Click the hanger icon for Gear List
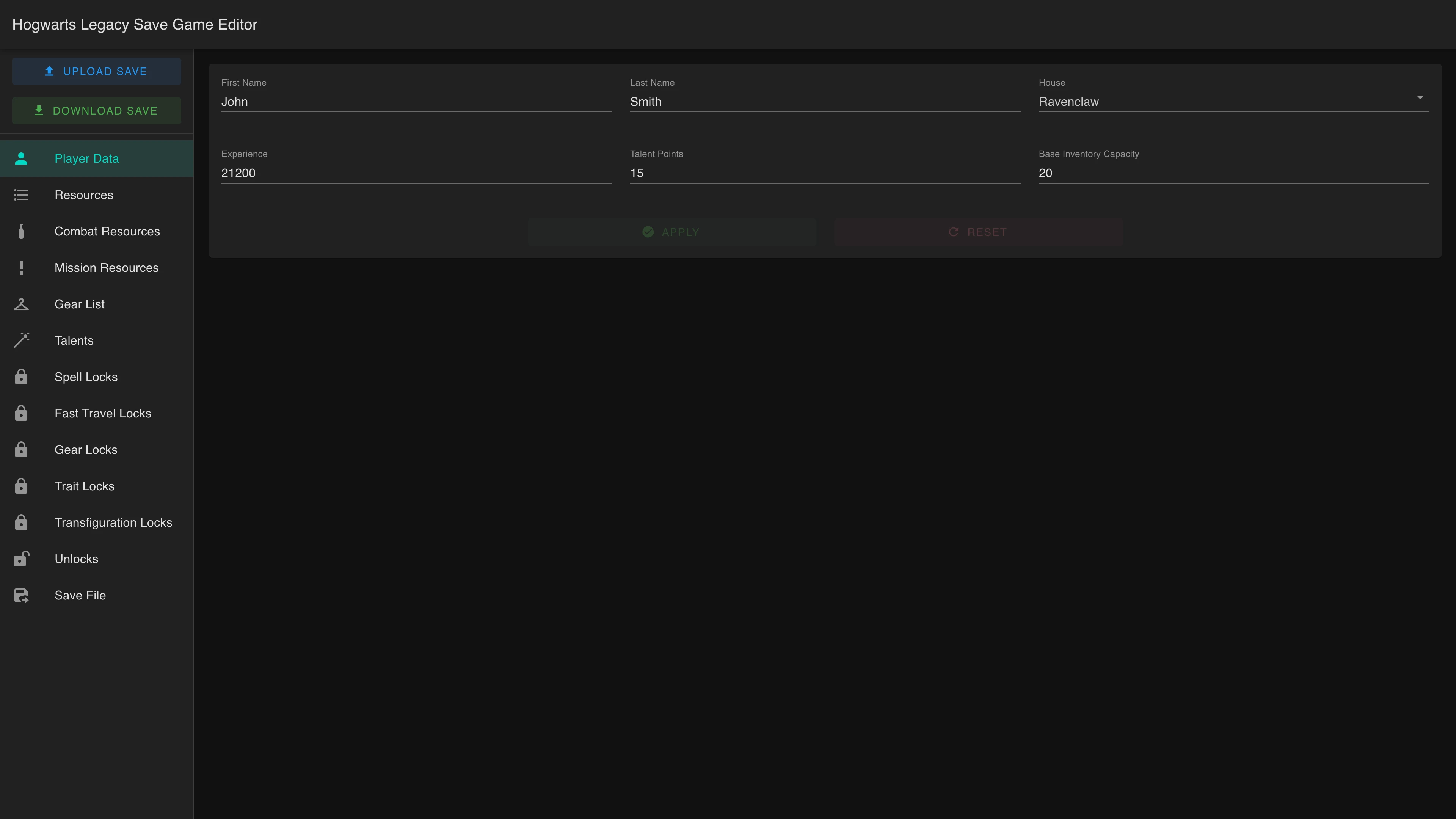 click(x=21, y=304)
